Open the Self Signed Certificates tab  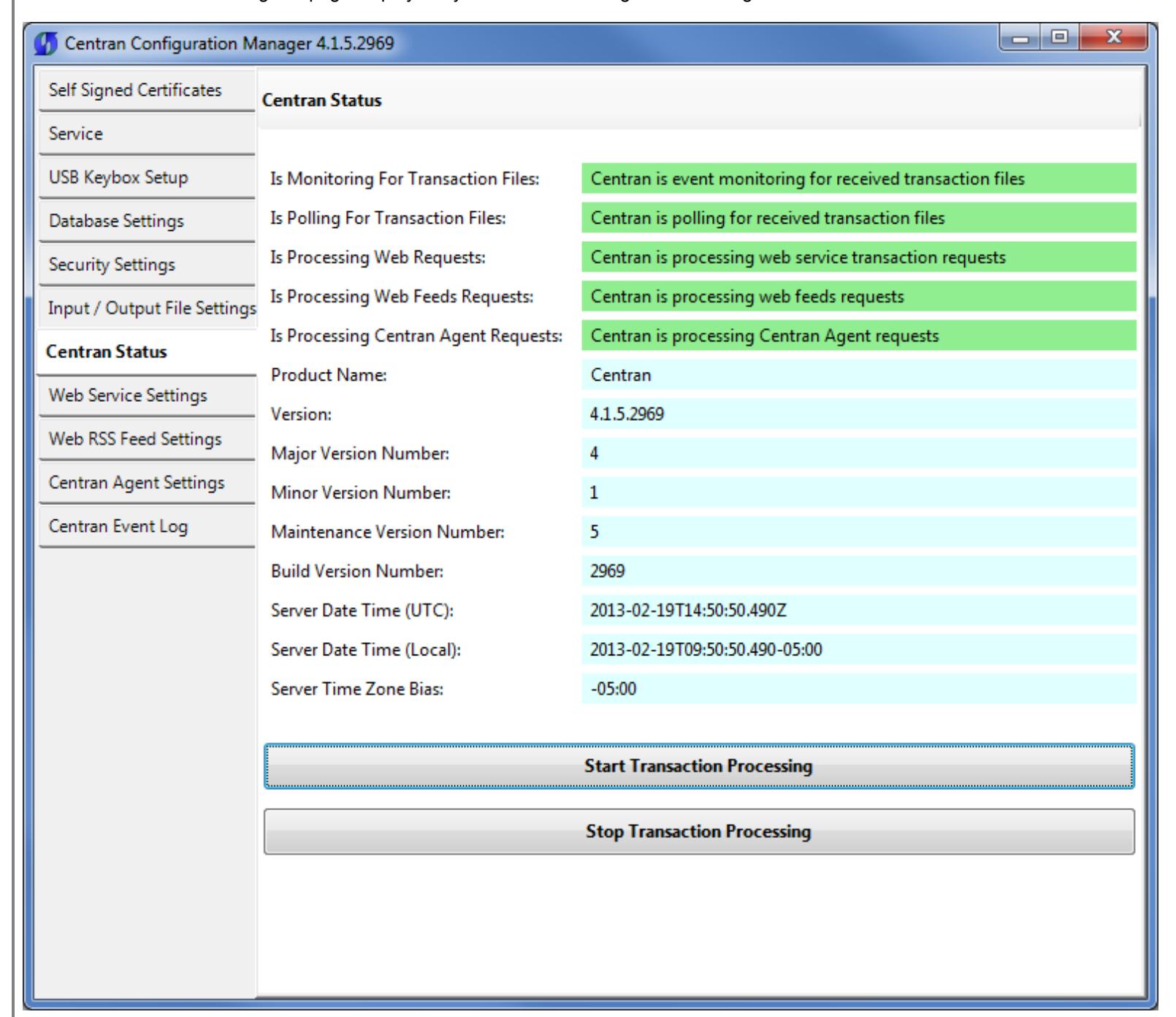coord(147,91)
